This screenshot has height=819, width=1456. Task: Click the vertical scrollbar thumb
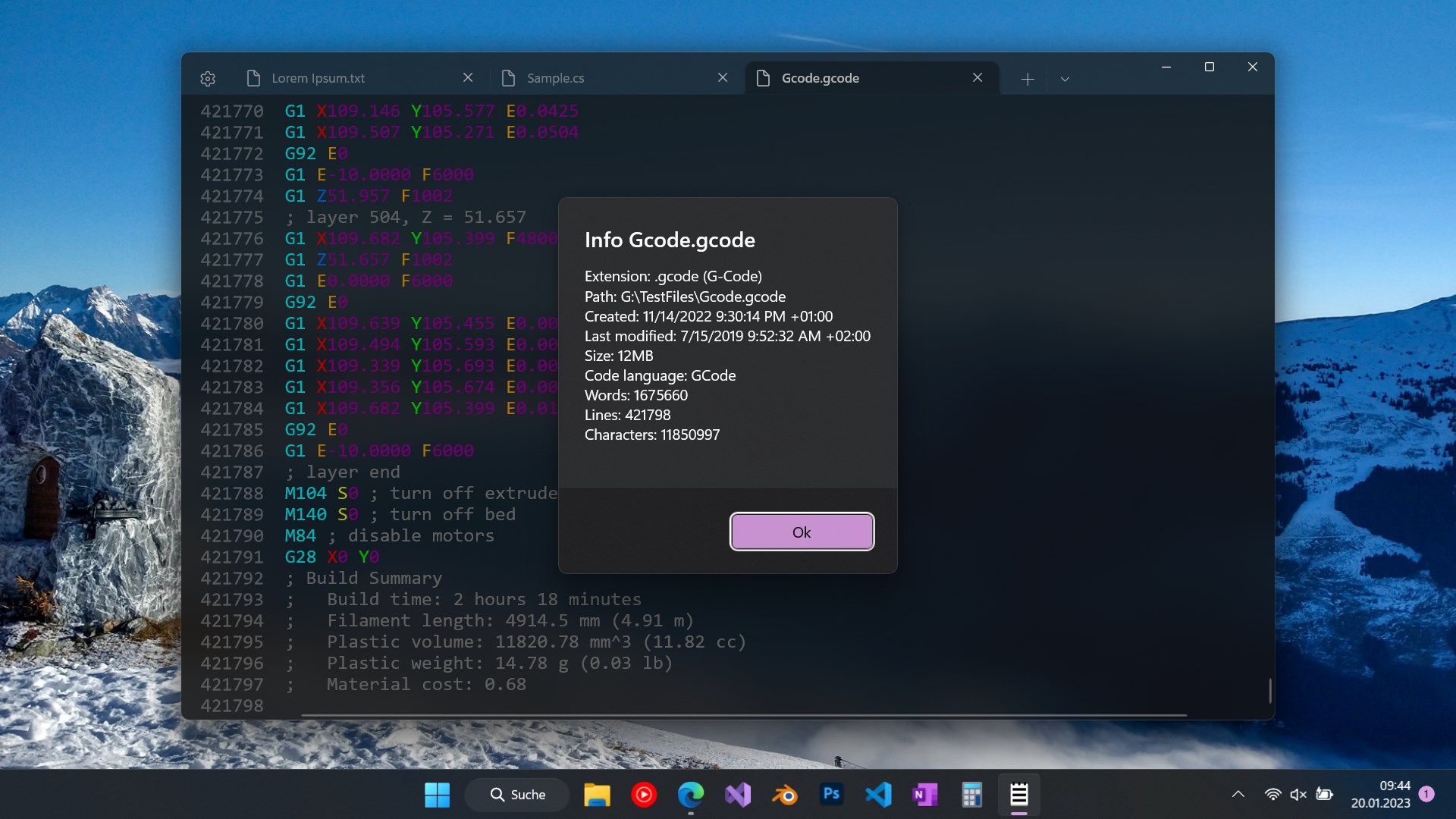pyautogui.click(x=1270, y=690)
